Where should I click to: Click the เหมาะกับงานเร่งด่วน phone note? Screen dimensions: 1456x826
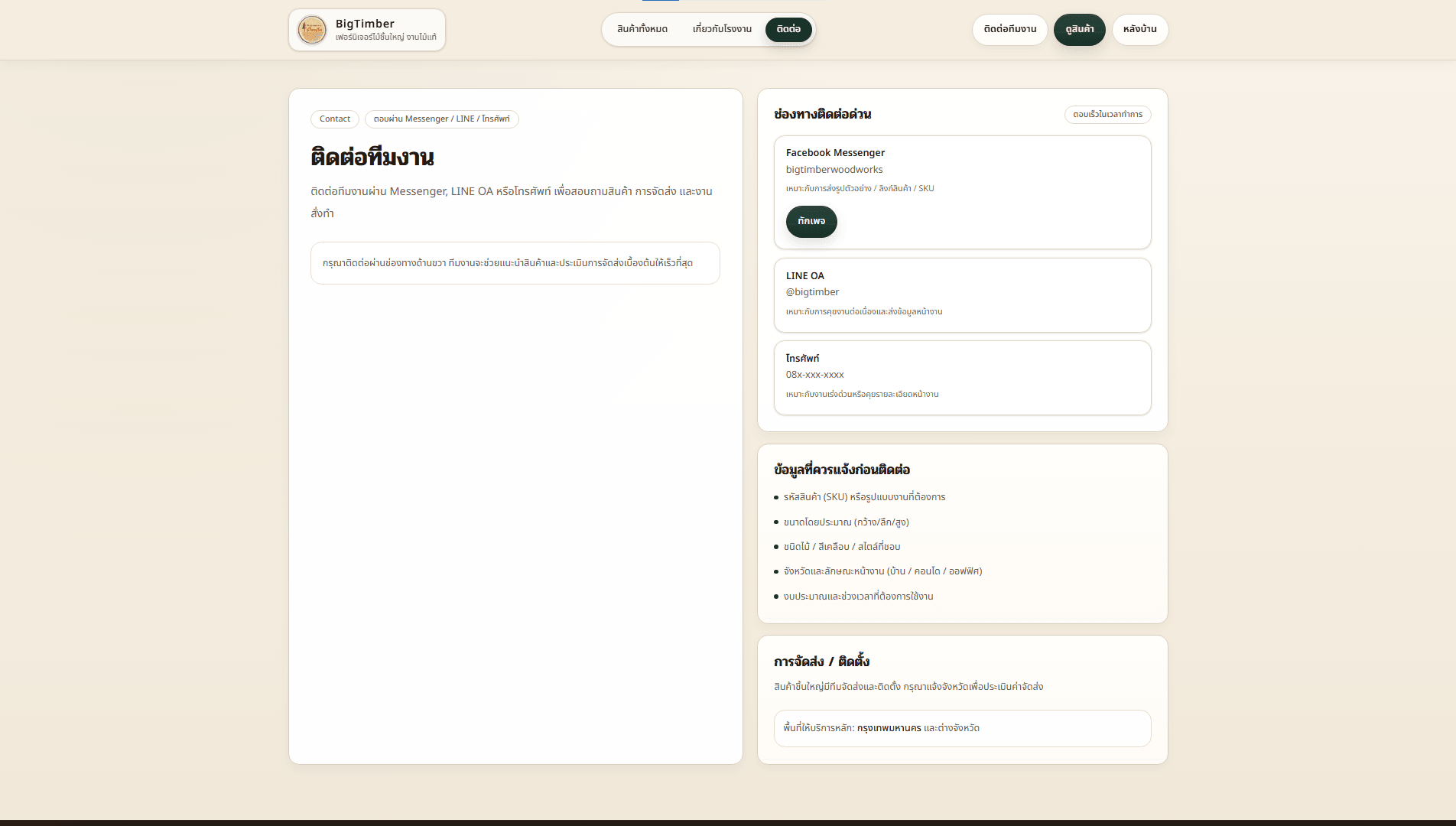pyautogui.click(x=862, y=395)
